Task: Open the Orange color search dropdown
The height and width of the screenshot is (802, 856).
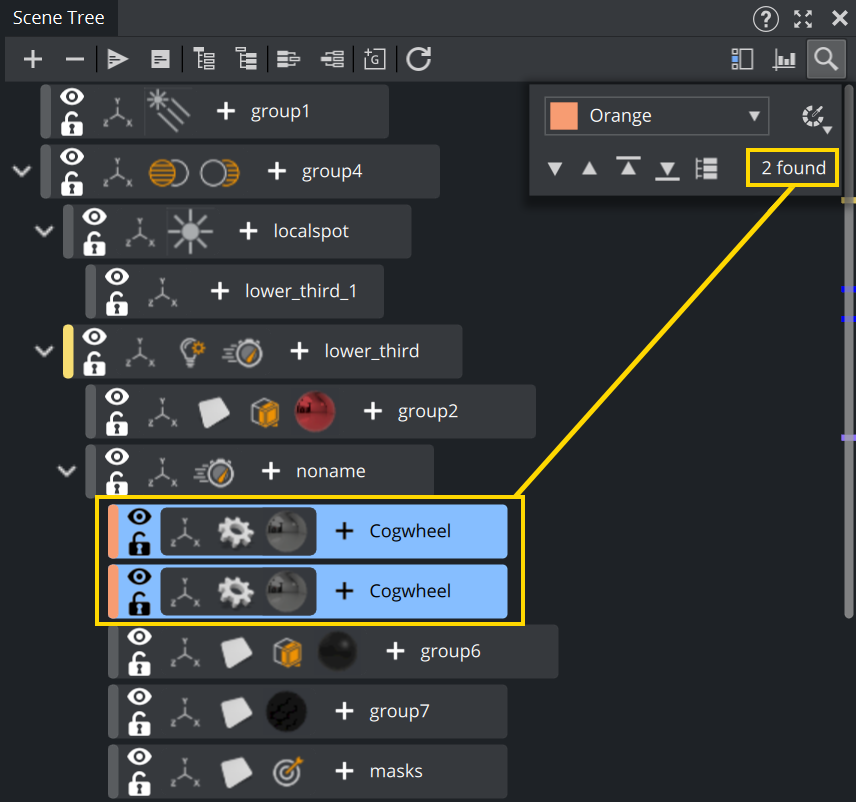Action: (656, 116)
